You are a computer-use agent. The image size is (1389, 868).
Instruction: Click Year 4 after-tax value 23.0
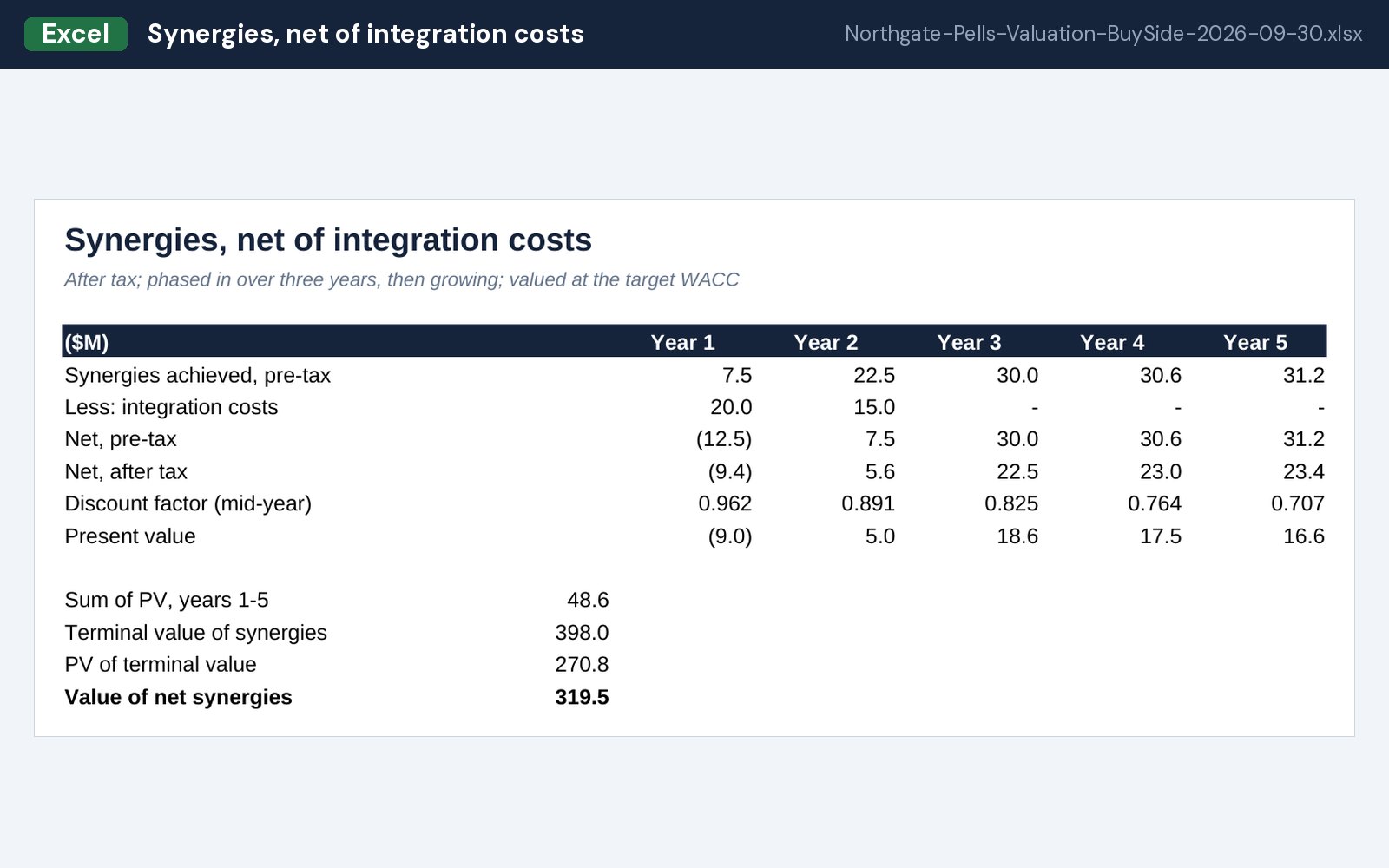click(1161, 471)
